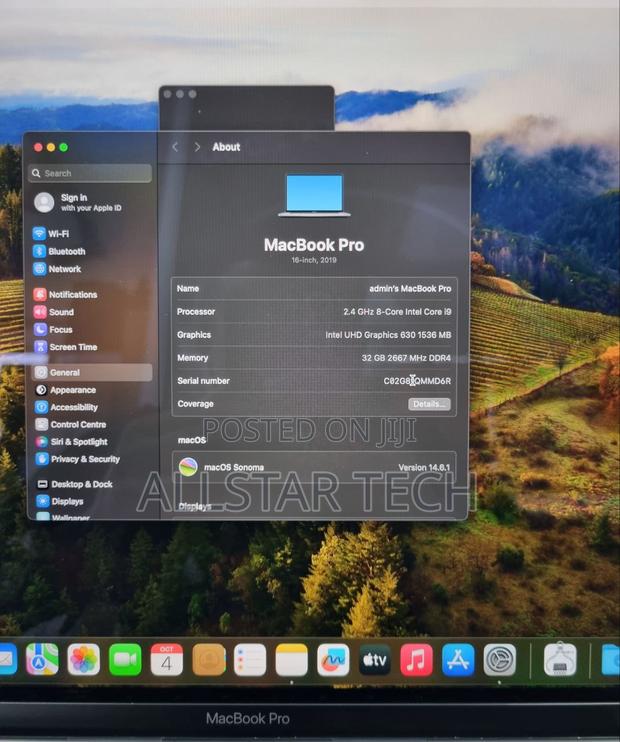The width and height of the screenshot is (620, 742).
Task: Launch Apple TV from the Dock
Action: click(375, 659)
